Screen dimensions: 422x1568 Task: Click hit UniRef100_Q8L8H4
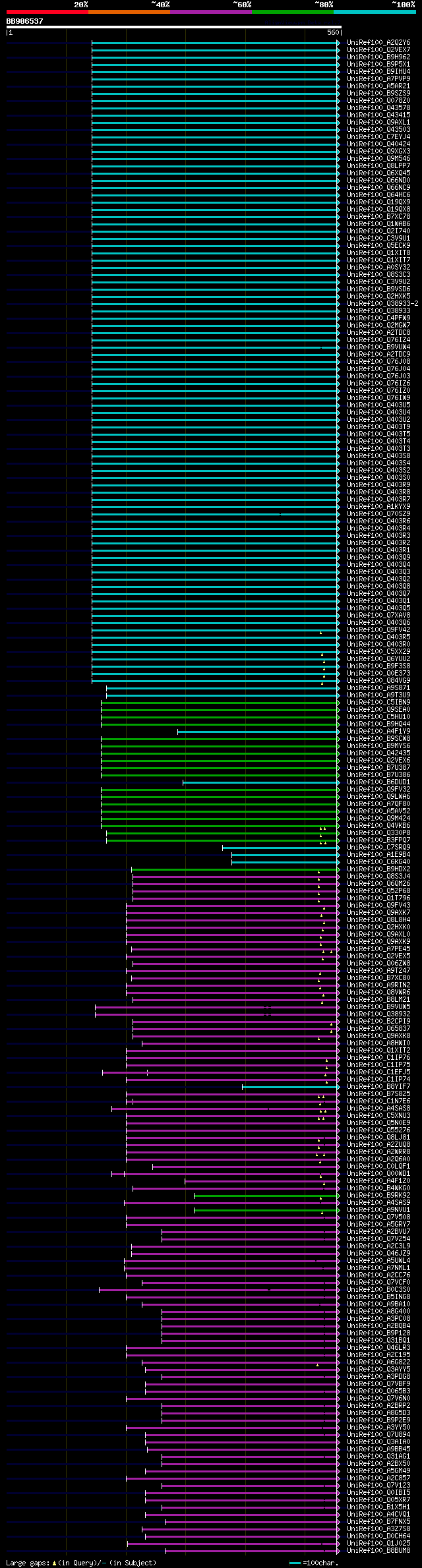[378, 919]
